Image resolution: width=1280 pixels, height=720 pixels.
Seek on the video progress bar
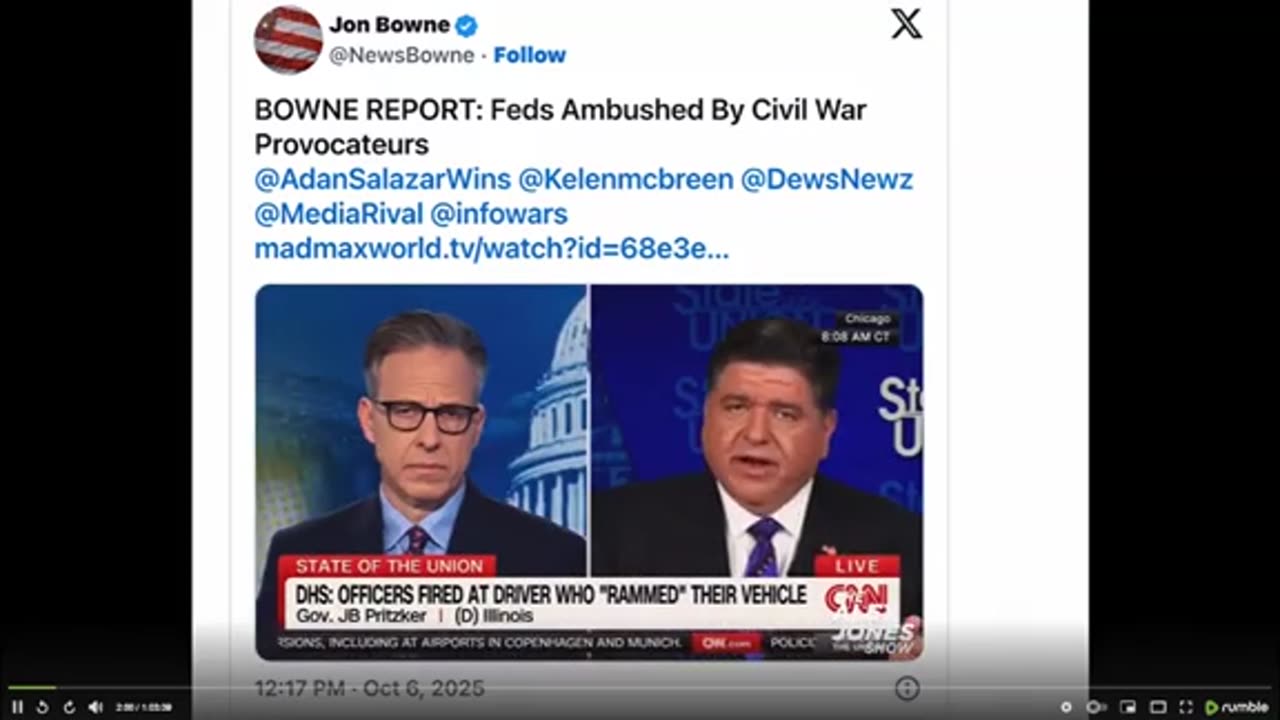pos(640,687)
